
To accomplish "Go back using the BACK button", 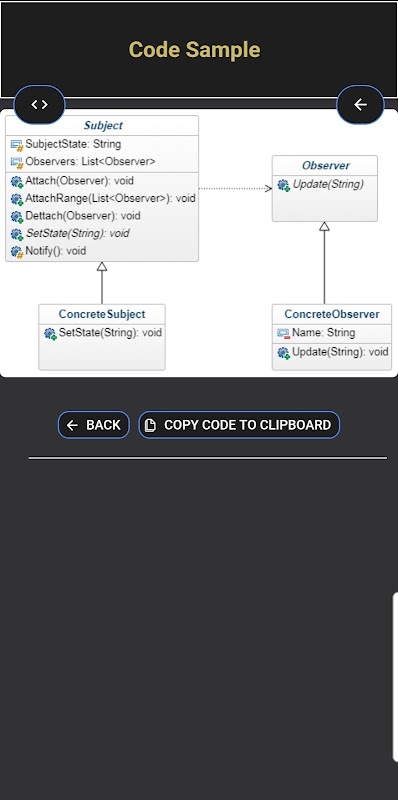I will (x=94, y=425).
